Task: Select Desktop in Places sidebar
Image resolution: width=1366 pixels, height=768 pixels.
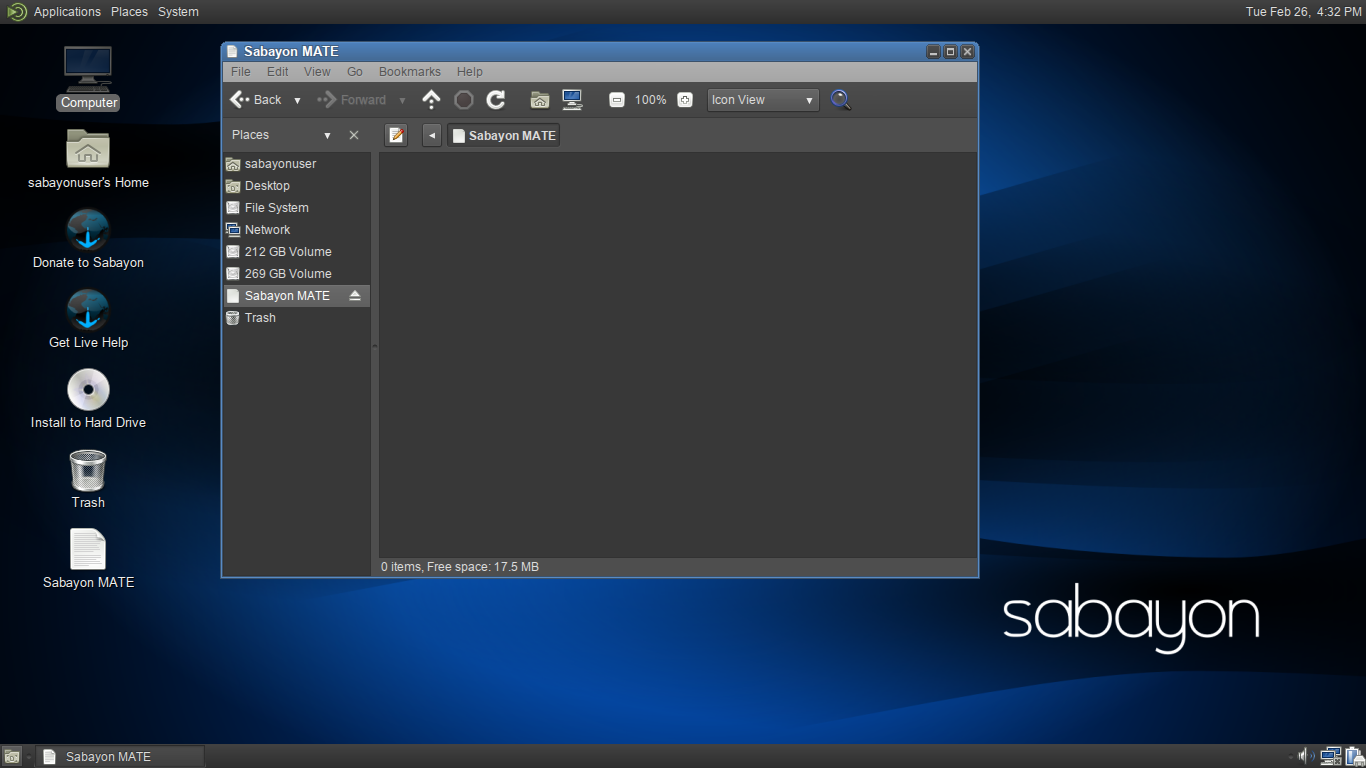Action: click(x=296, y=186)
